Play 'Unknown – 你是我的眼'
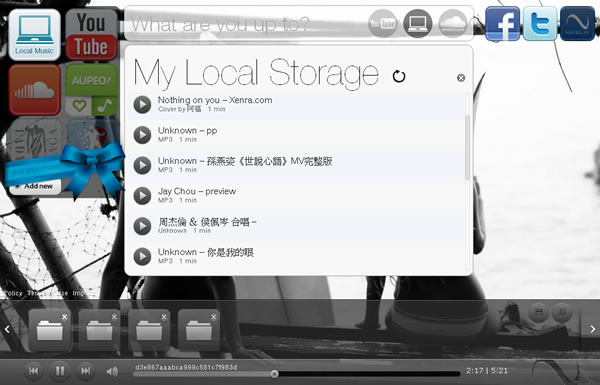The height and width of the screenshot is (385, 600). click(x=142, y=256)
